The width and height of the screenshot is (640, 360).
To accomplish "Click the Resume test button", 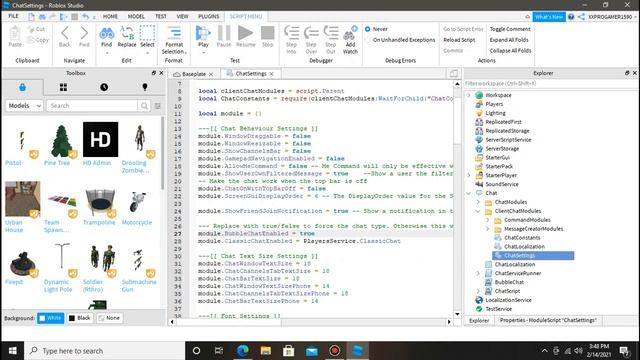I will pyautogui.click(x=245, y=33).
